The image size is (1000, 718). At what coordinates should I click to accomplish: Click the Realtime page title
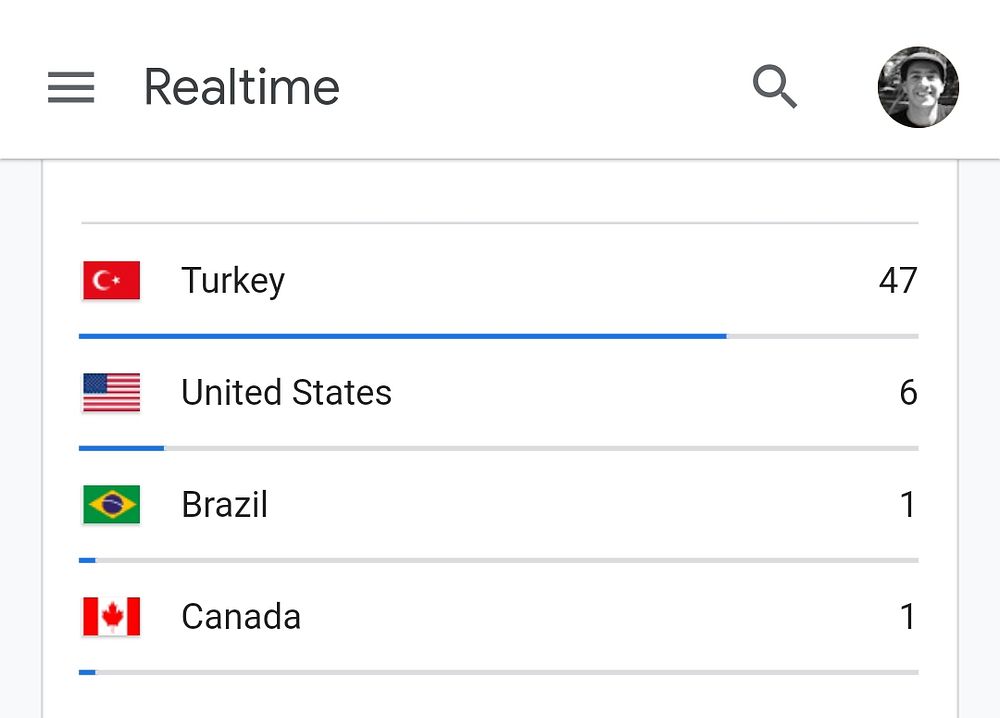pyautogui.click(x=242, y=88)
